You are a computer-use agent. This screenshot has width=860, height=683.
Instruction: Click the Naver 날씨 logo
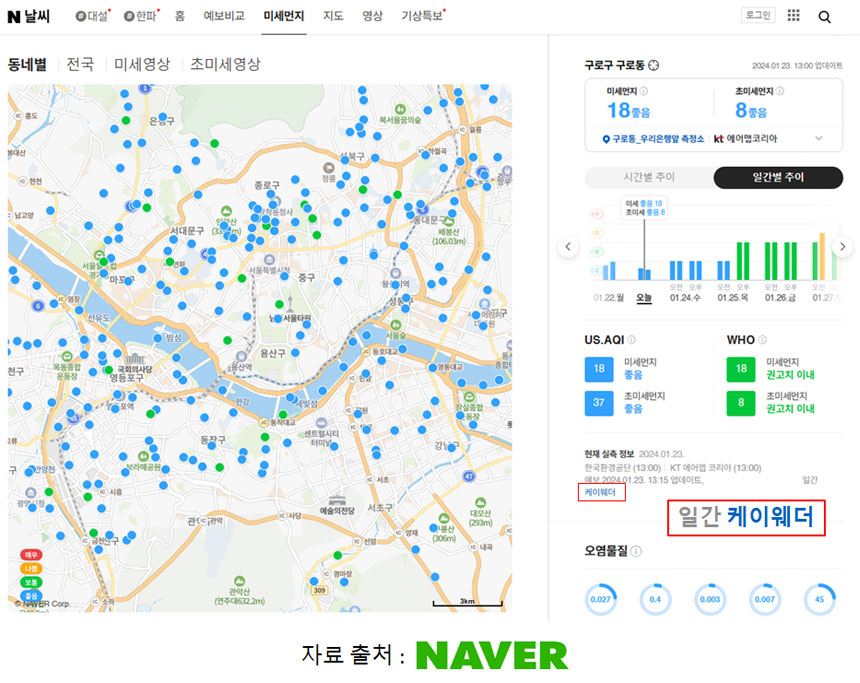click(x=29, y=16)
